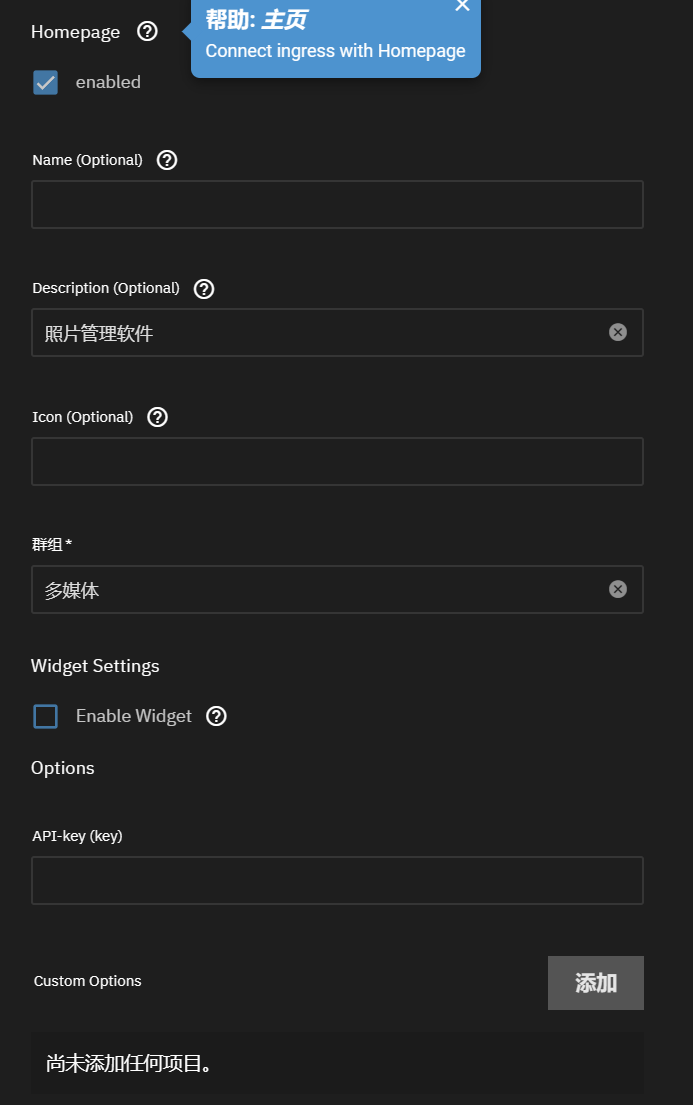Open the Description field help icon
Viewport: 693px width, 1105px height.
203,288
